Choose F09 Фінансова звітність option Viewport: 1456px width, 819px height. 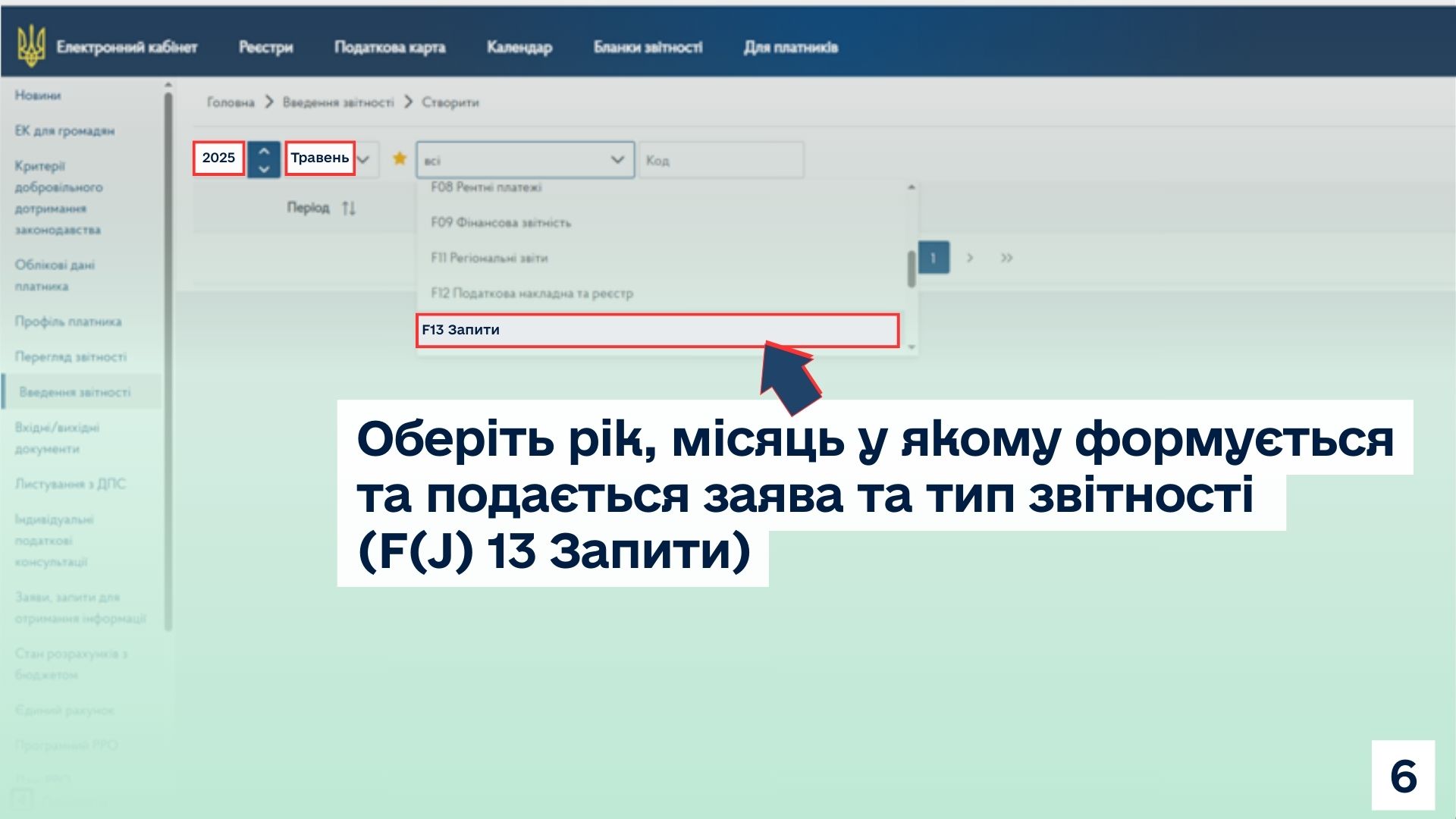(x=500, y=222)
